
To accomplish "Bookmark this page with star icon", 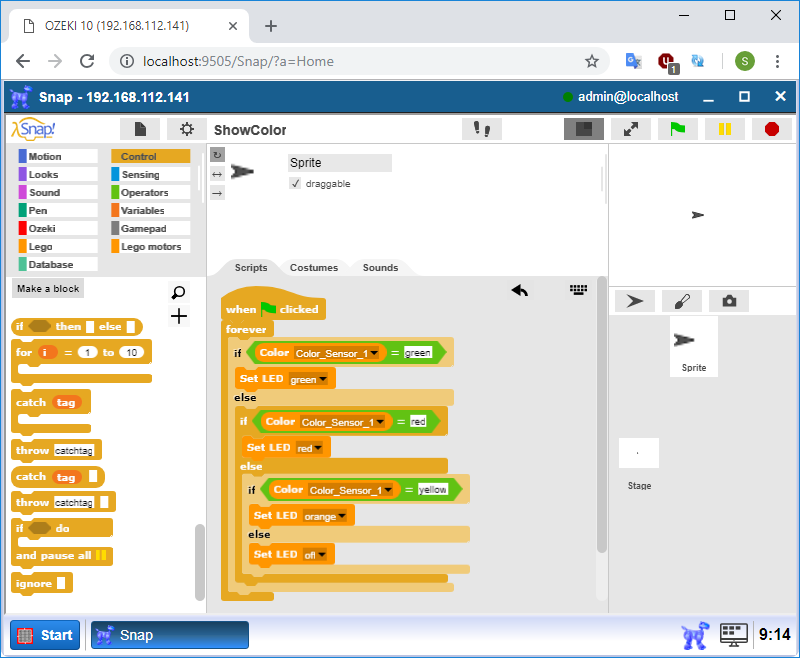I will pos(591,62).
